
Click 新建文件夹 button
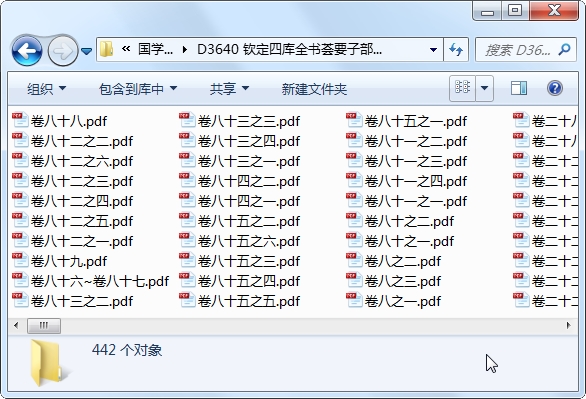pyautogui.click(x=314, y=89)
